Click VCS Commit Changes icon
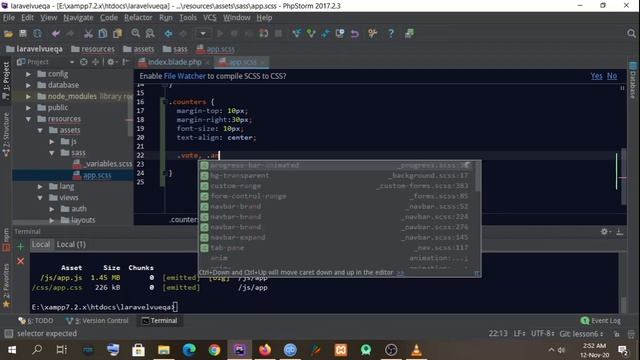 tap(311, 33)
